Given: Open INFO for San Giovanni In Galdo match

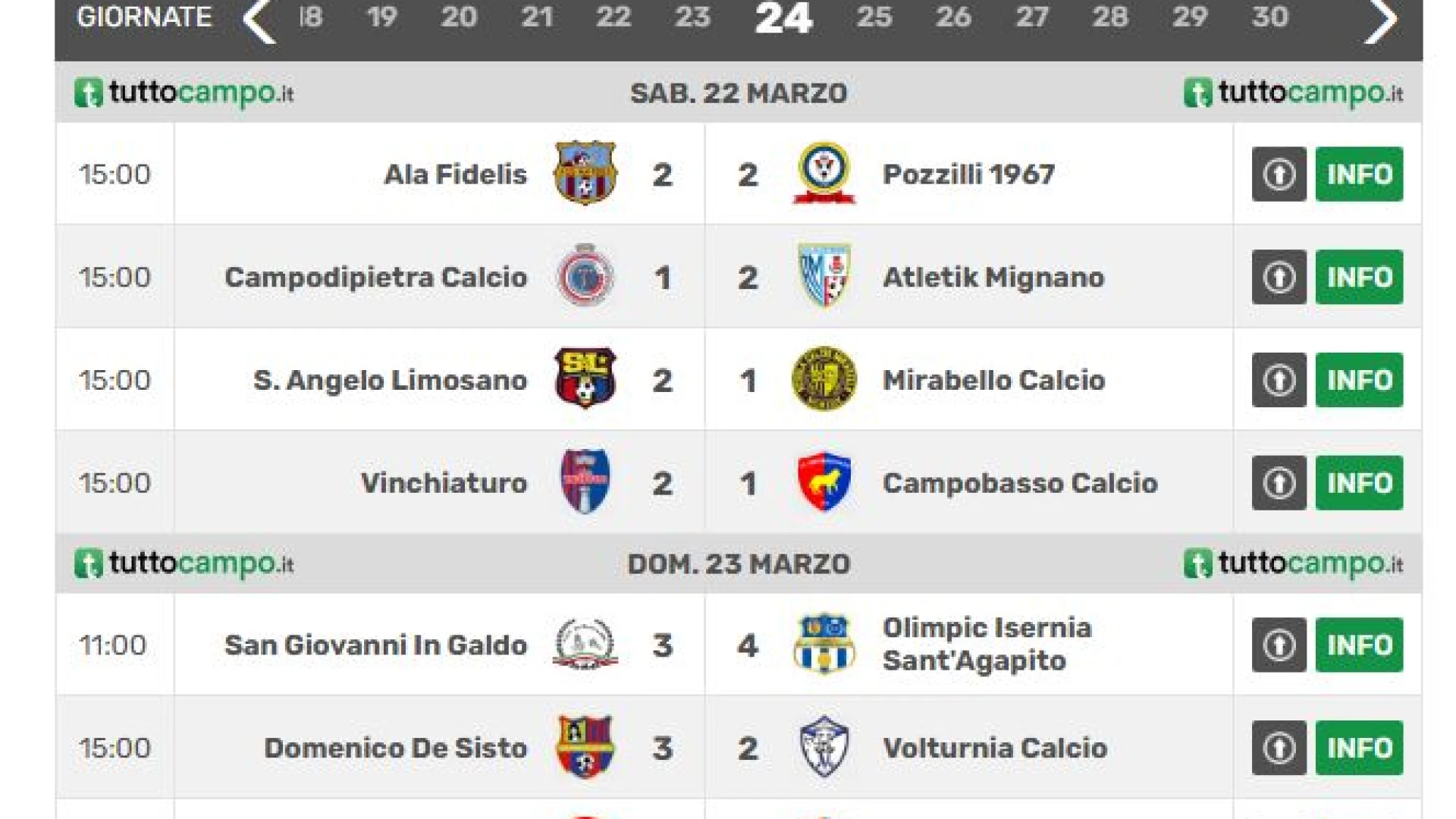Looking at the screenshot, I should coord(1359,645).
